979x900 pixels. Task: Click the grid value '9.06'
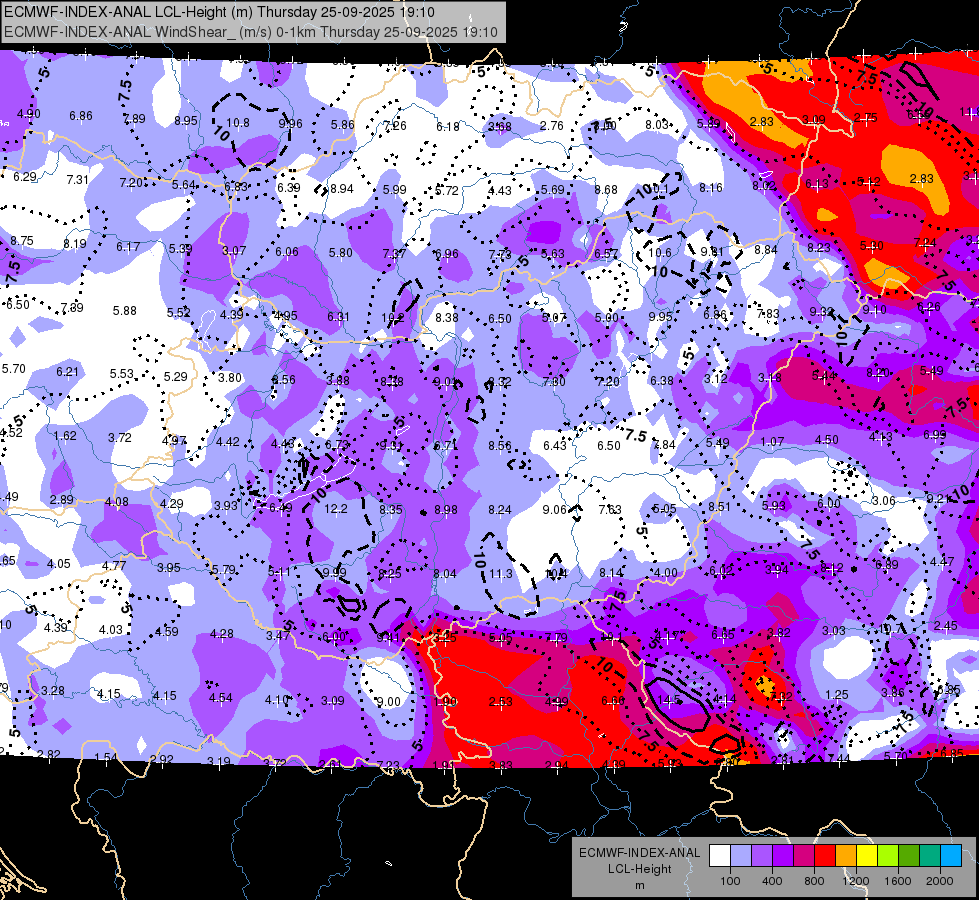(554, 510)
